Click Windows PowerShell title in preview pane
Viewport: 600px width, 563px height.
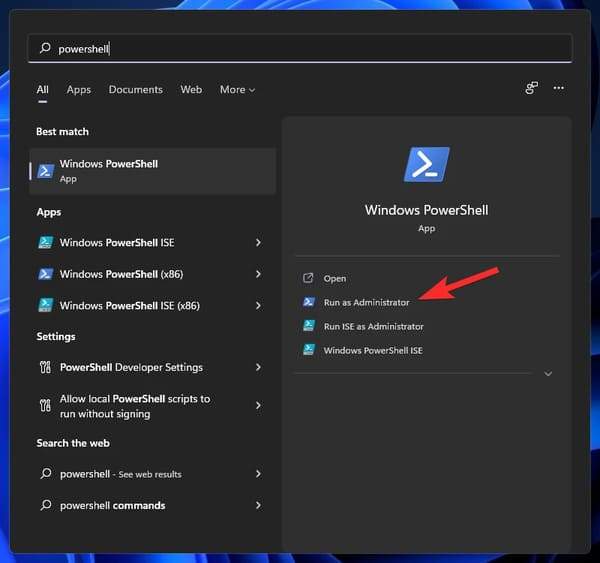point(427,210)
